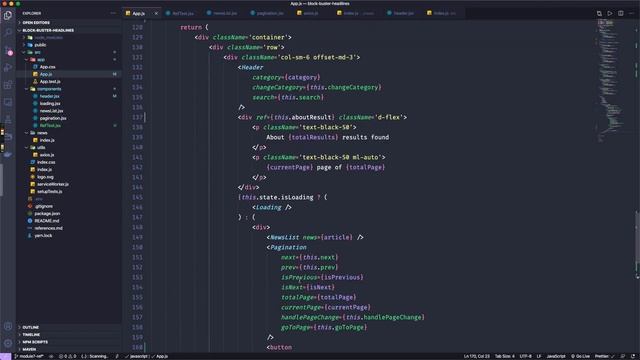Click the Explorer more actions ellipsis
This screenshot has height=360, width=640.
113,13
